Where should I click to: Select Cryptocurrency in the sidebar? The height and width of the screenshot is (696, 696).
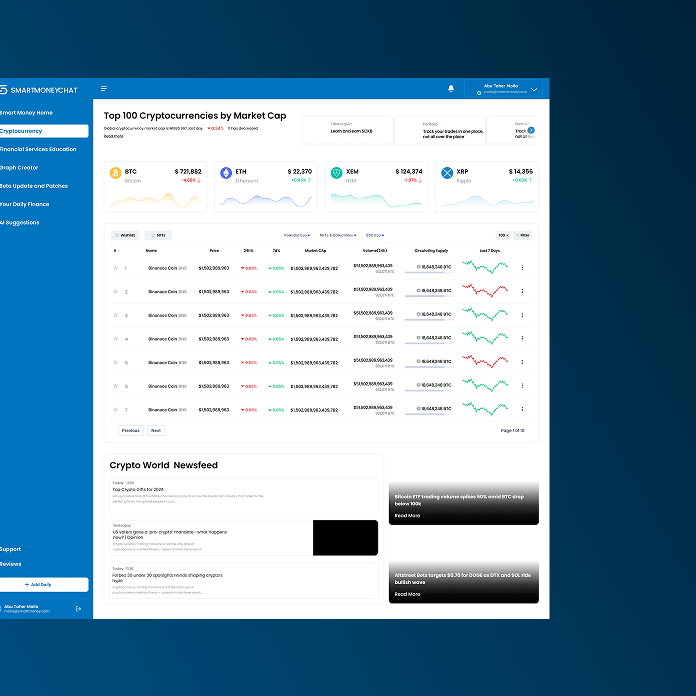[x=44, y=131]
